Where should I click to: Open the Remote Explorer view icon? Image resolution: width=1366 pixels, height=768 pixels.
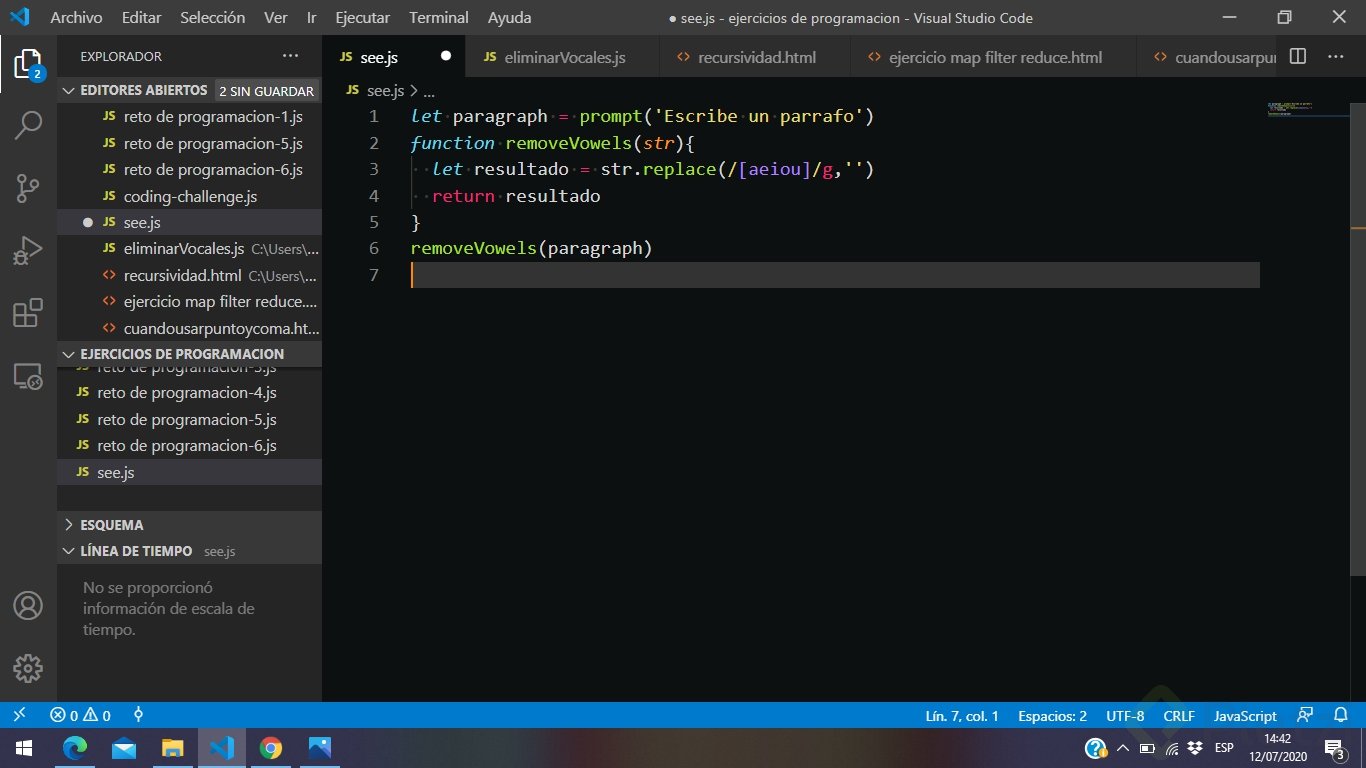28,376
